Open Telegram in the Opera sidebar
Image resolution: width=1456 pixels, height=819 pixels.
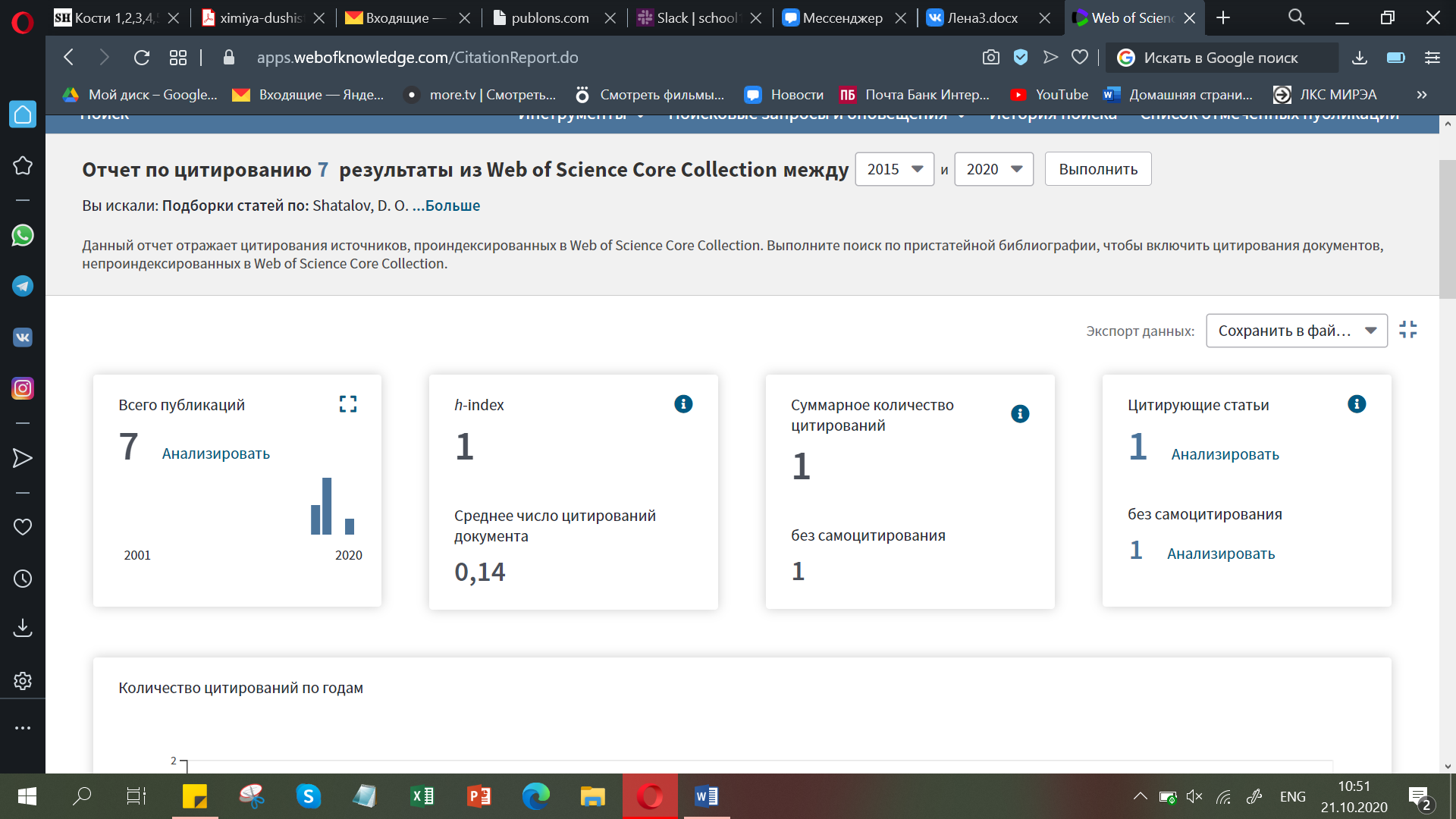tap(23, 287)
